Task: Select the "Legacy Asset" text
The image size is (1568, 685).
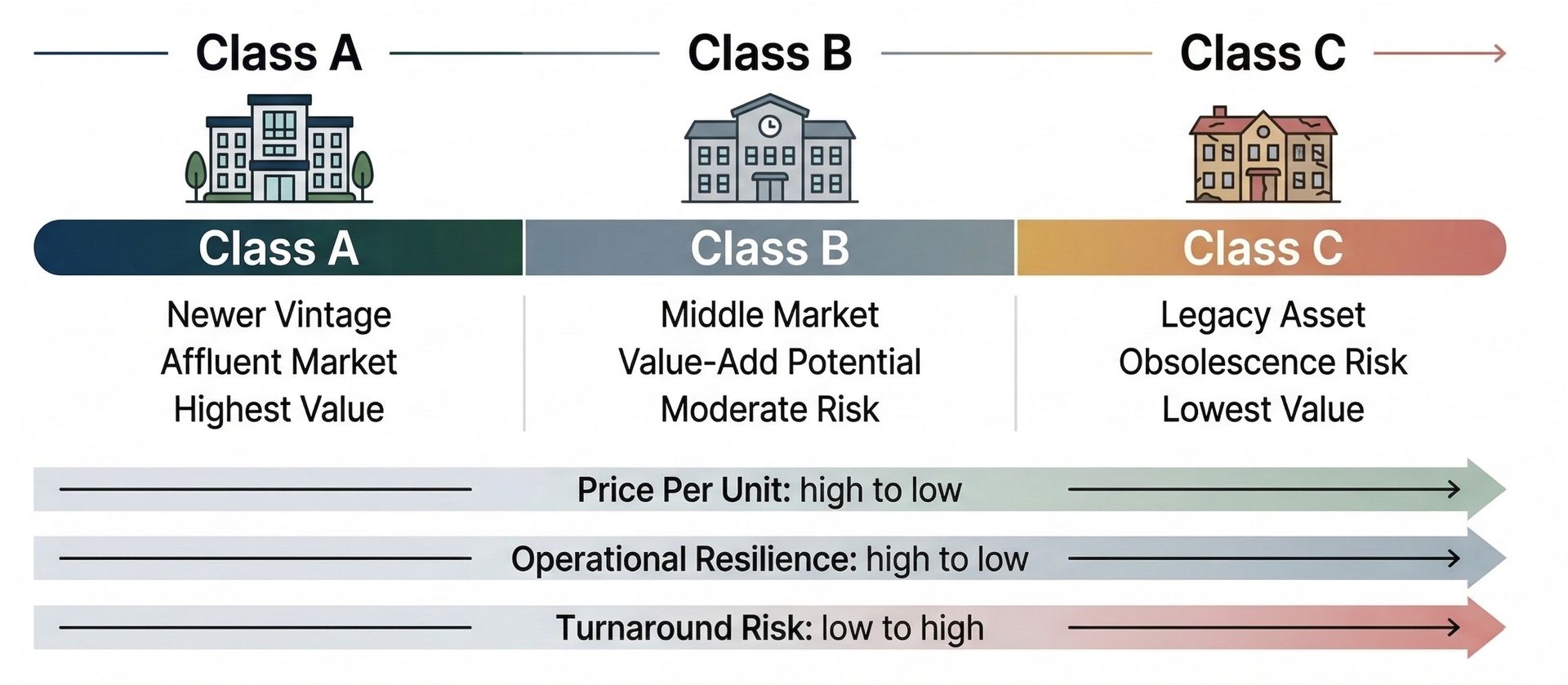Action: [1263, 315]
